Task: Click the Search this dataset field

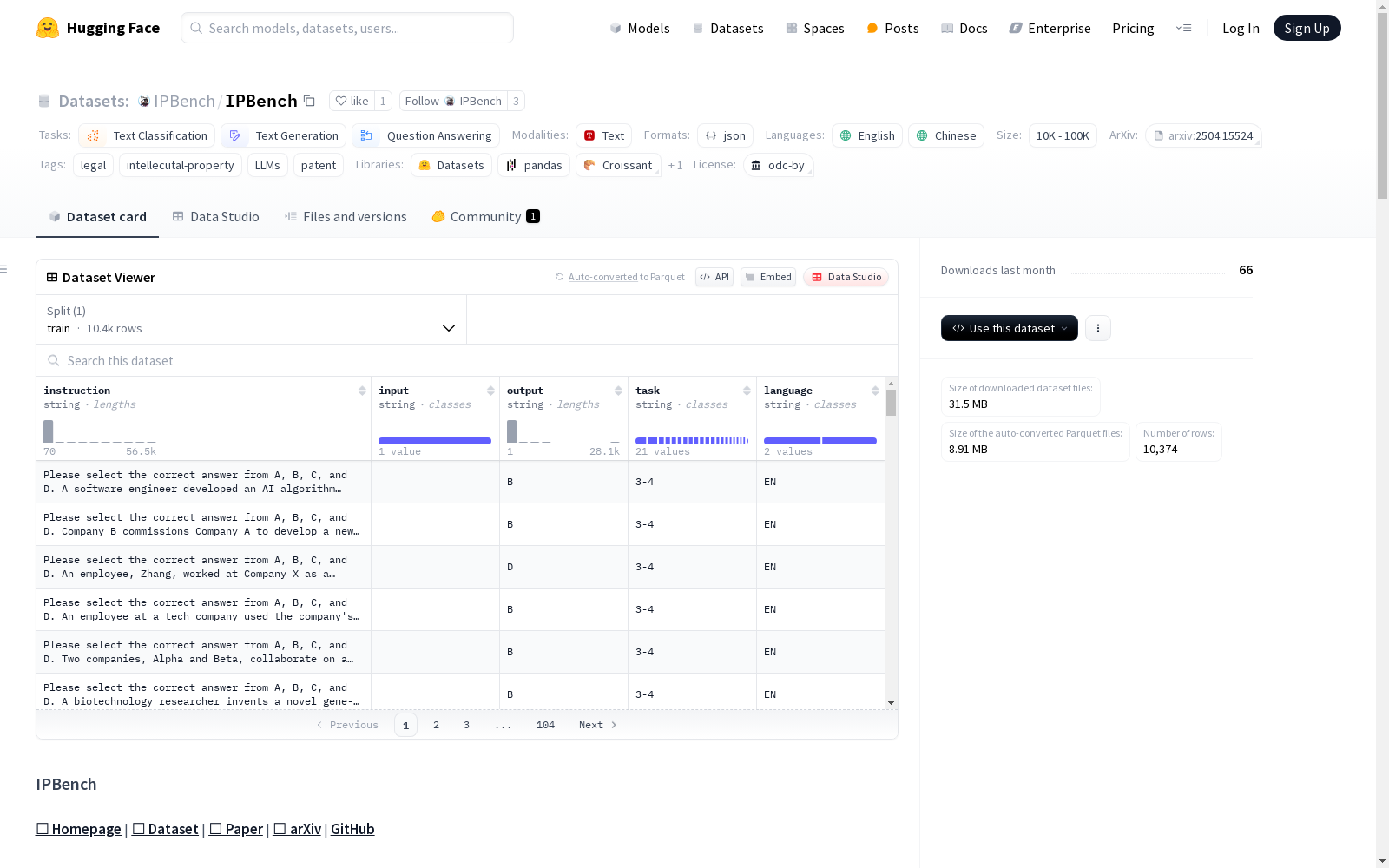Action: tap(467, 360)
